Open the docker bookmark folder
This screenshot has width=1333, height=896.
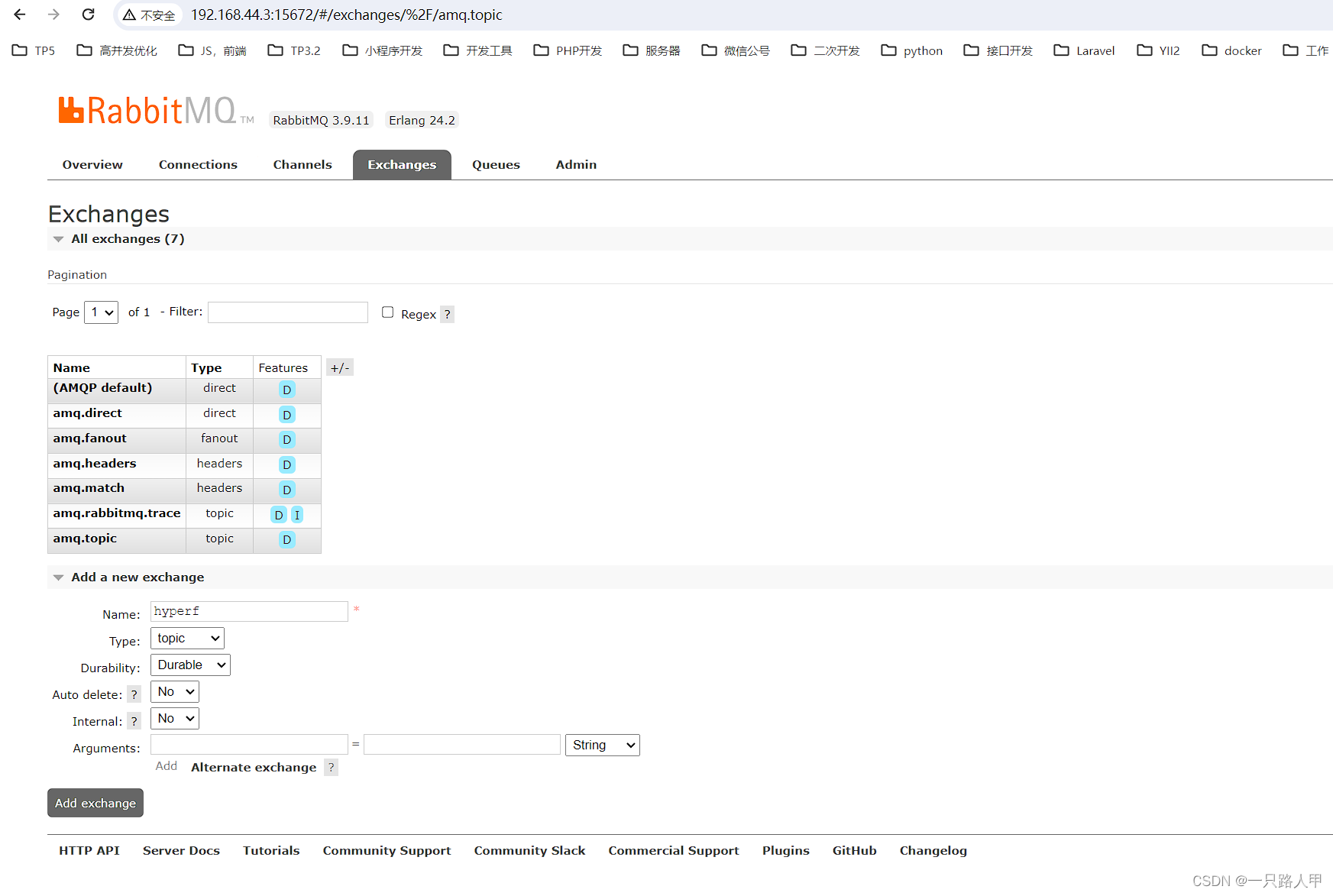(x=1231, y=50)
